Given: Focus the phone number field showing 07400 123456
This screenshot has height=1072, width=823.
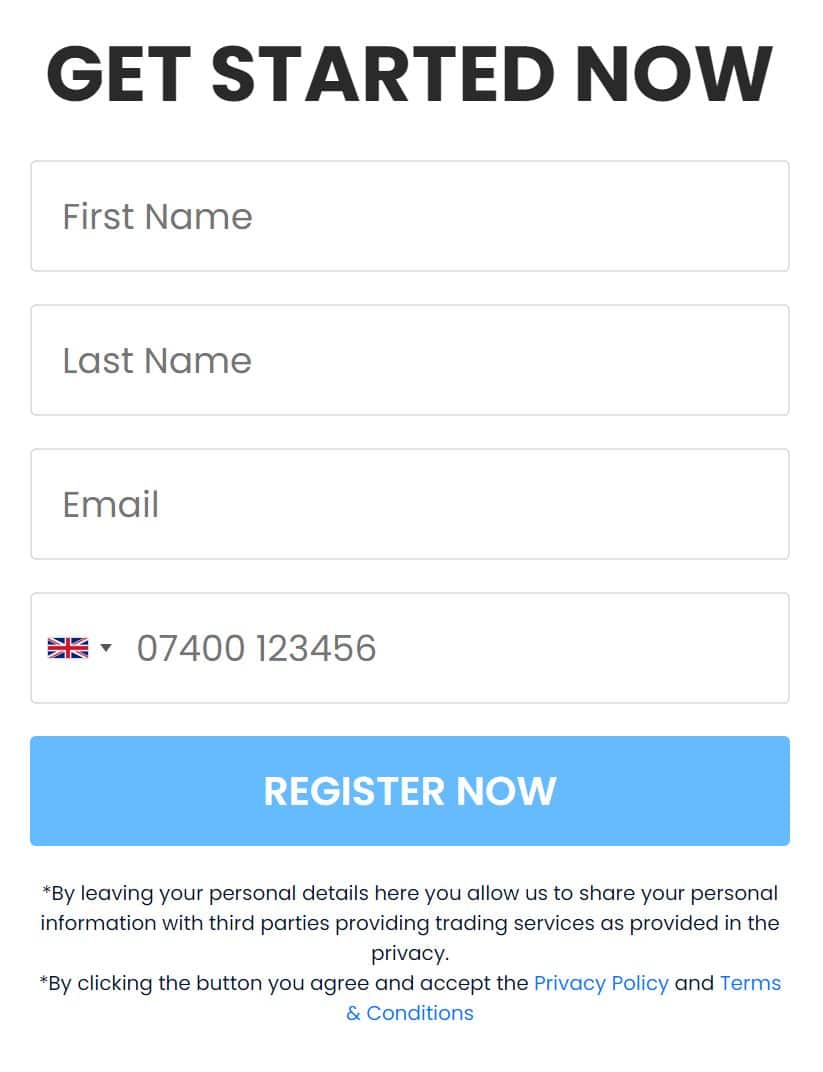Looking at the screenshot, I should click(x=410, y=648).
